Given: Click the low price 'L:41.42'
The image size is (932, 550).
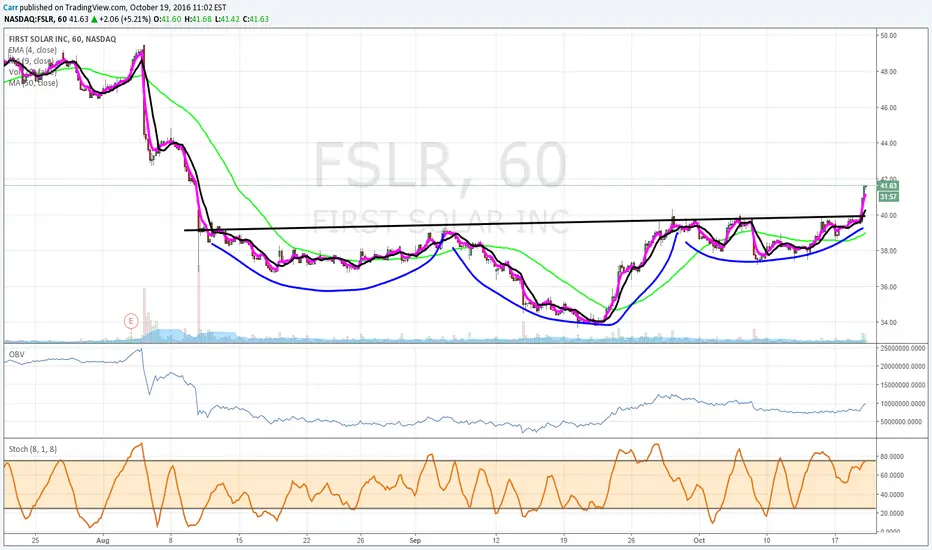Looking at the screenshot, I should coord(228,19).
